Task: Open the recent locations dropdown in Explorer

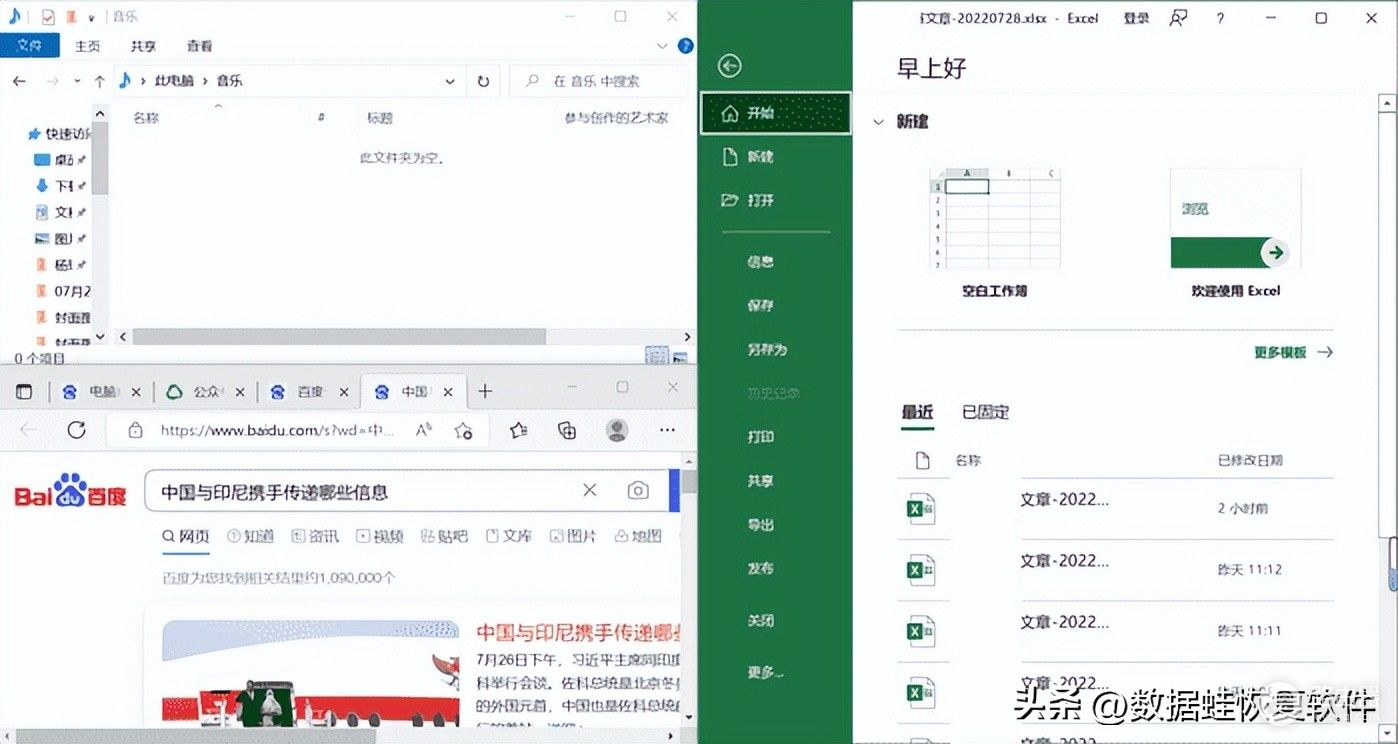Action: click(x=78, y=81)
